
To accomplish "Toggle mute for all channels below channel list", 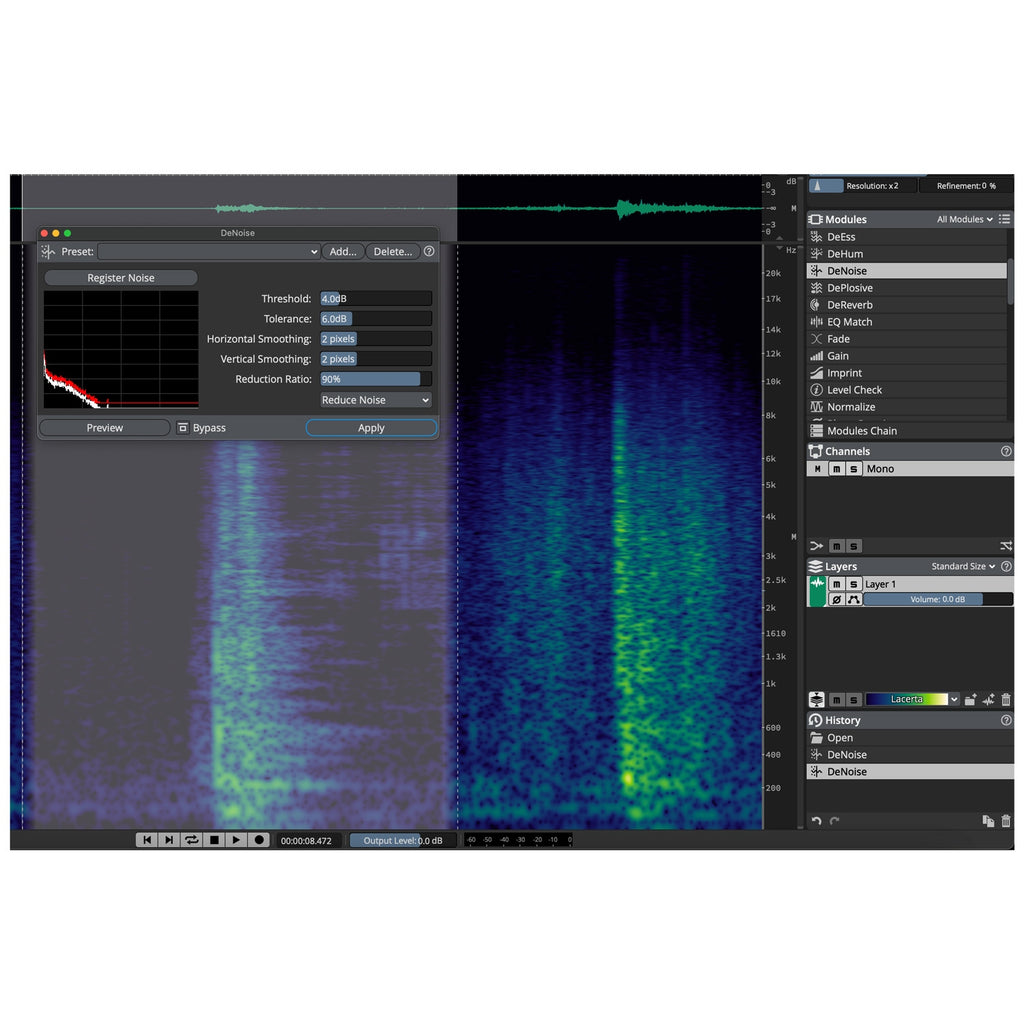I will (x=837, y=546).
